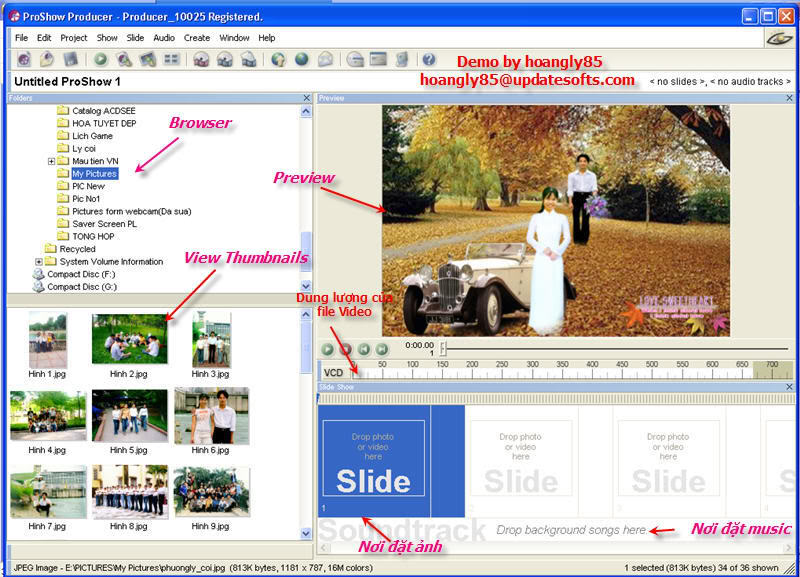Open the File menu
The width and height of the screenshot is (800, 577).
[21, 38]
